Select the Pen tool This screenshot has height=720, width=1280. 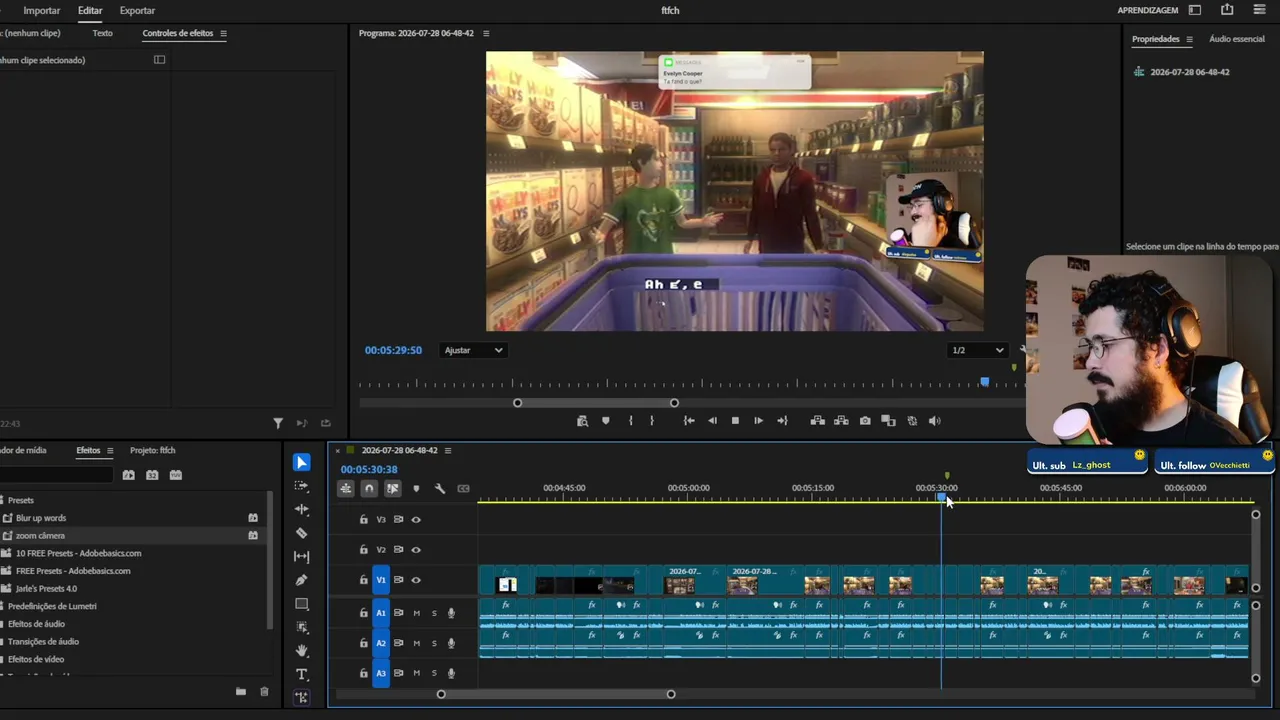pyautogui.click(x=301, y=580)
